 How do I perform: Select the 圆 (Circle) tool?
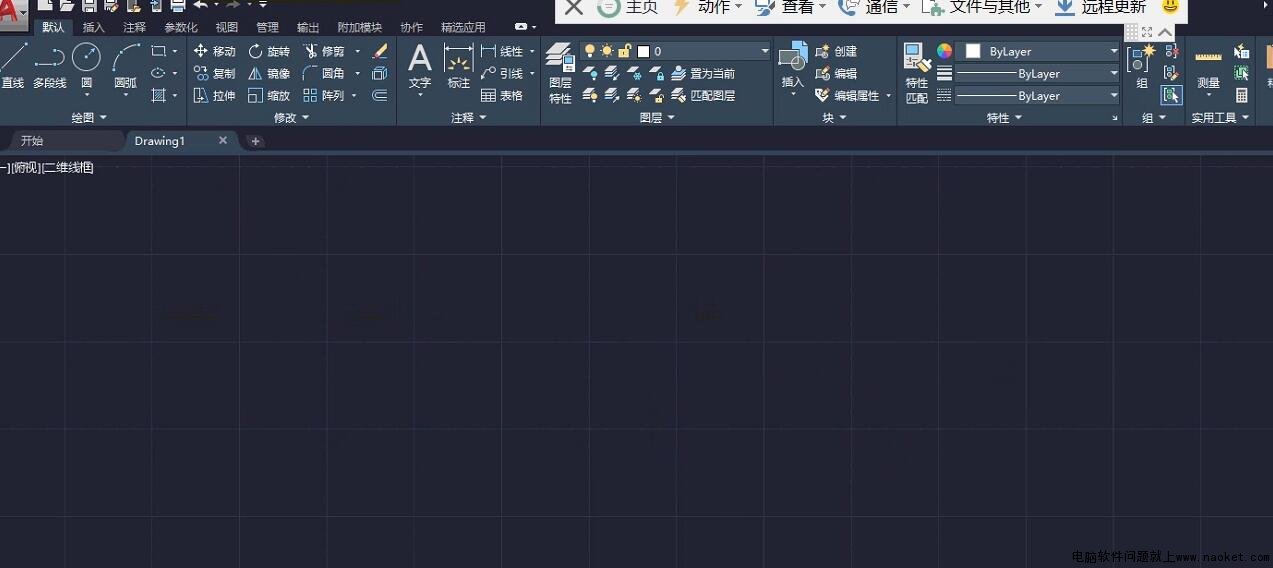87,68
